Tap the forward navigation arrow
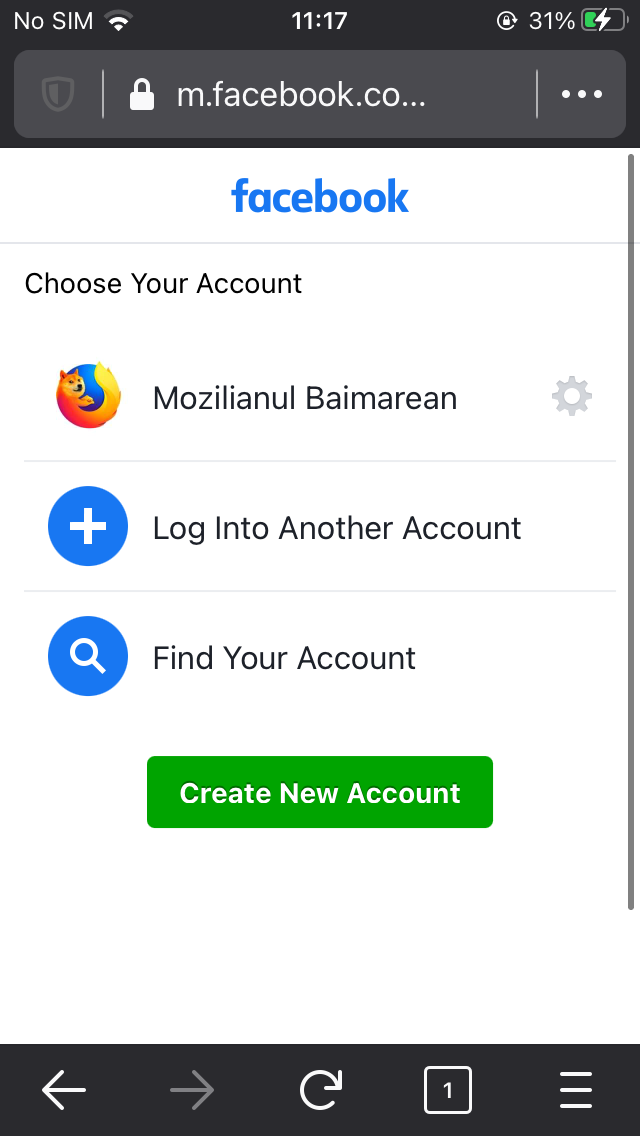 tap(192, 1090)
